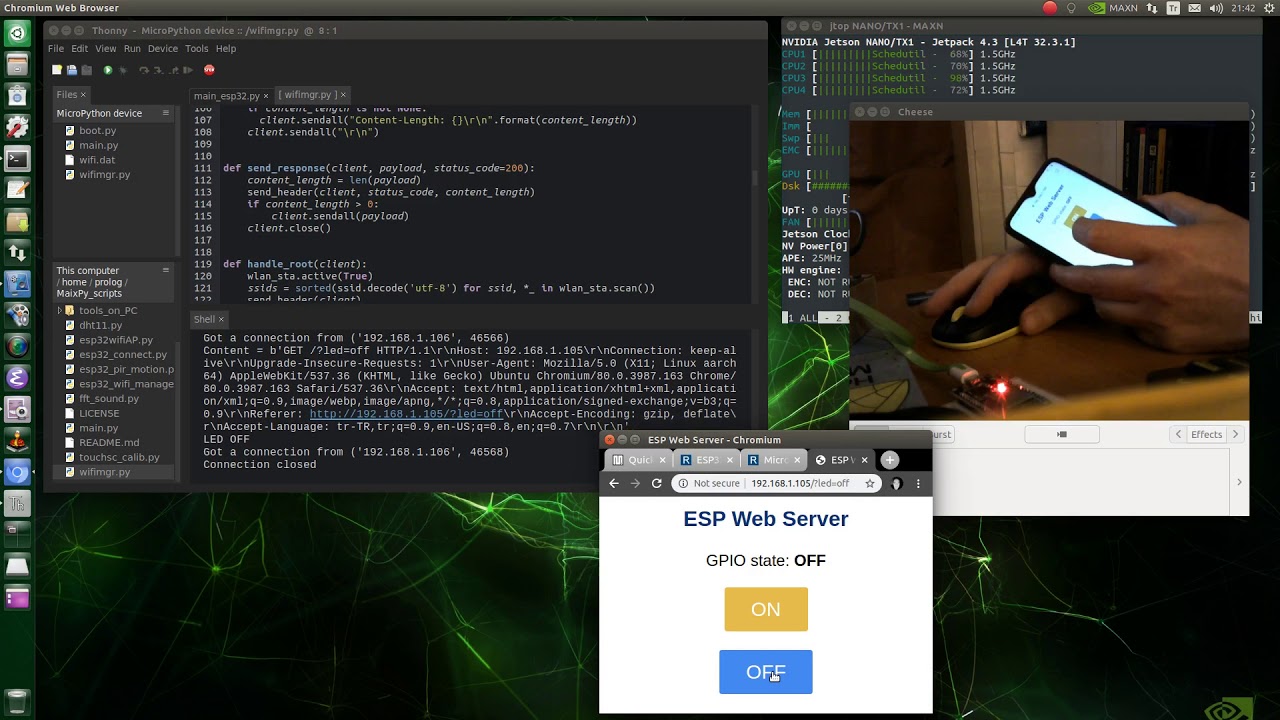Viewport: 1280px width, 720px height.
Task: Click NVIDIA MAXN power mode indicator
Action: pos(1113,8)
